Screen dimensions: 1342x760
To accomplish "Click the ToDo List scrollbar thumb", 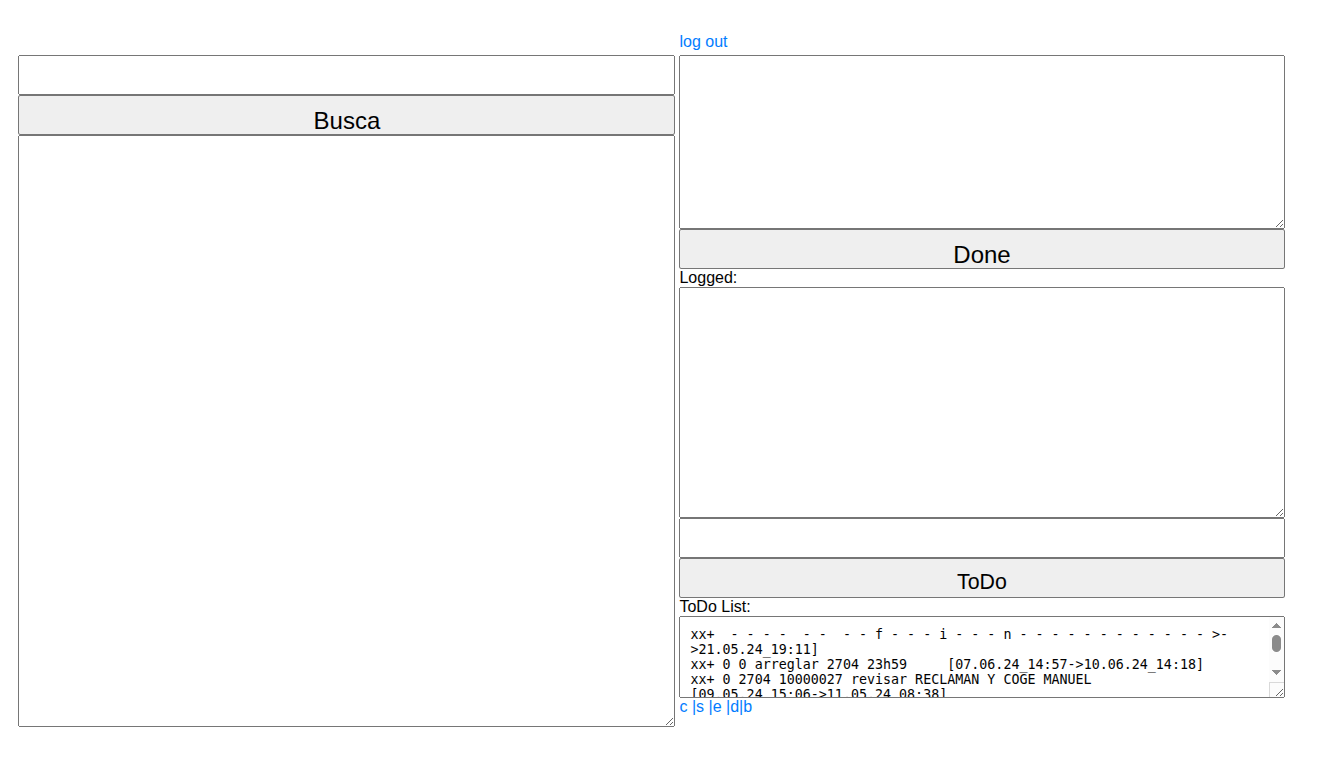I will 1276,643.
